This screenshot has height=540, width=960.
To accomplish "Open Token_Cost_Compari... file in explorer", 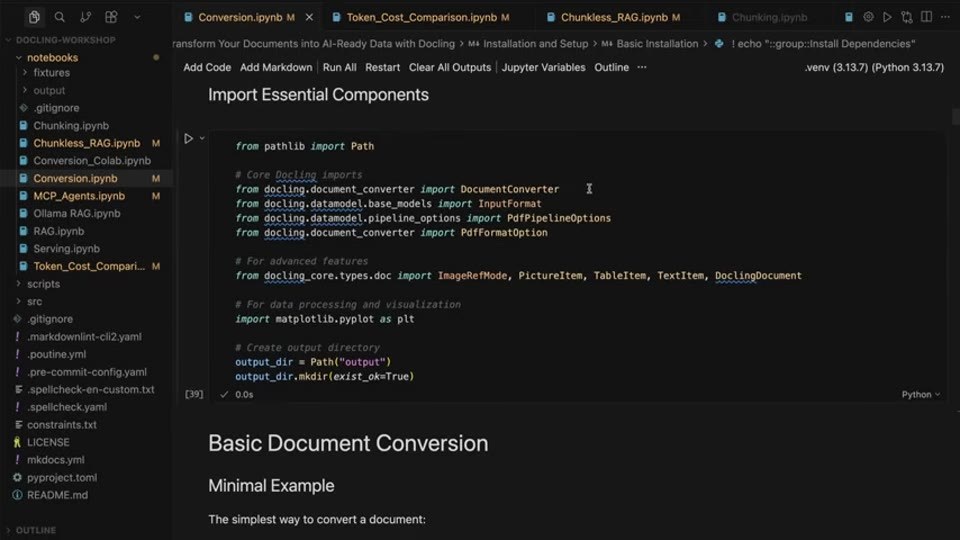I will 89,266.
